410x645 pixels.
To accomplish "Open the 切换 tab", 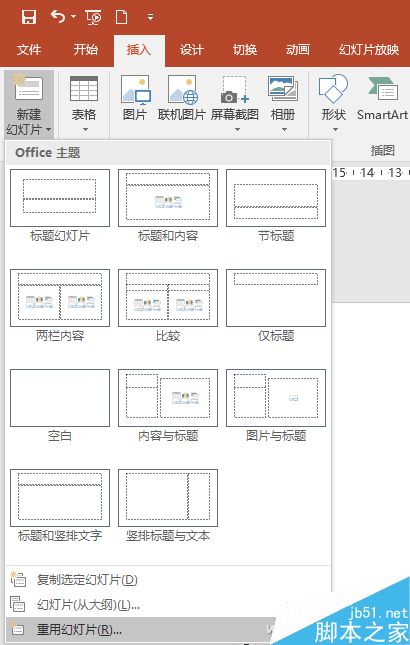I will [245, 50].
